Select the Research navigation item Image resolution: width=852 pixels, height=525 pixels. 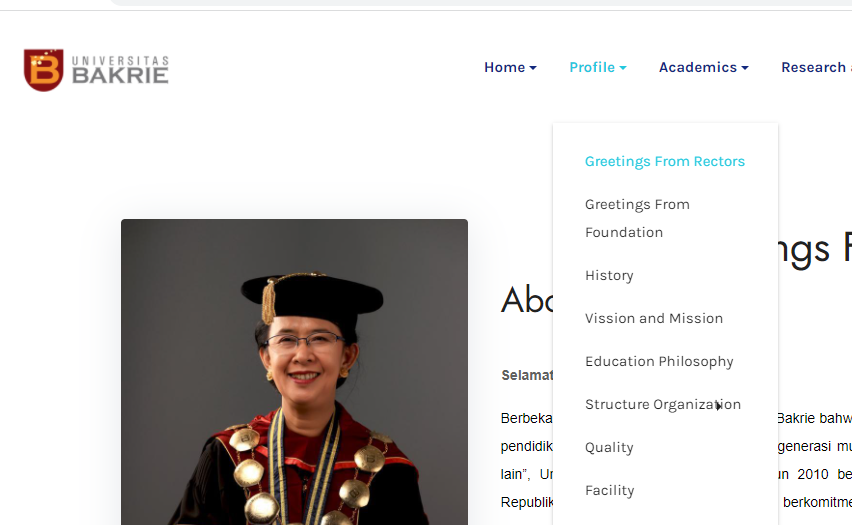pyautogui.click(x=814, y=67)
